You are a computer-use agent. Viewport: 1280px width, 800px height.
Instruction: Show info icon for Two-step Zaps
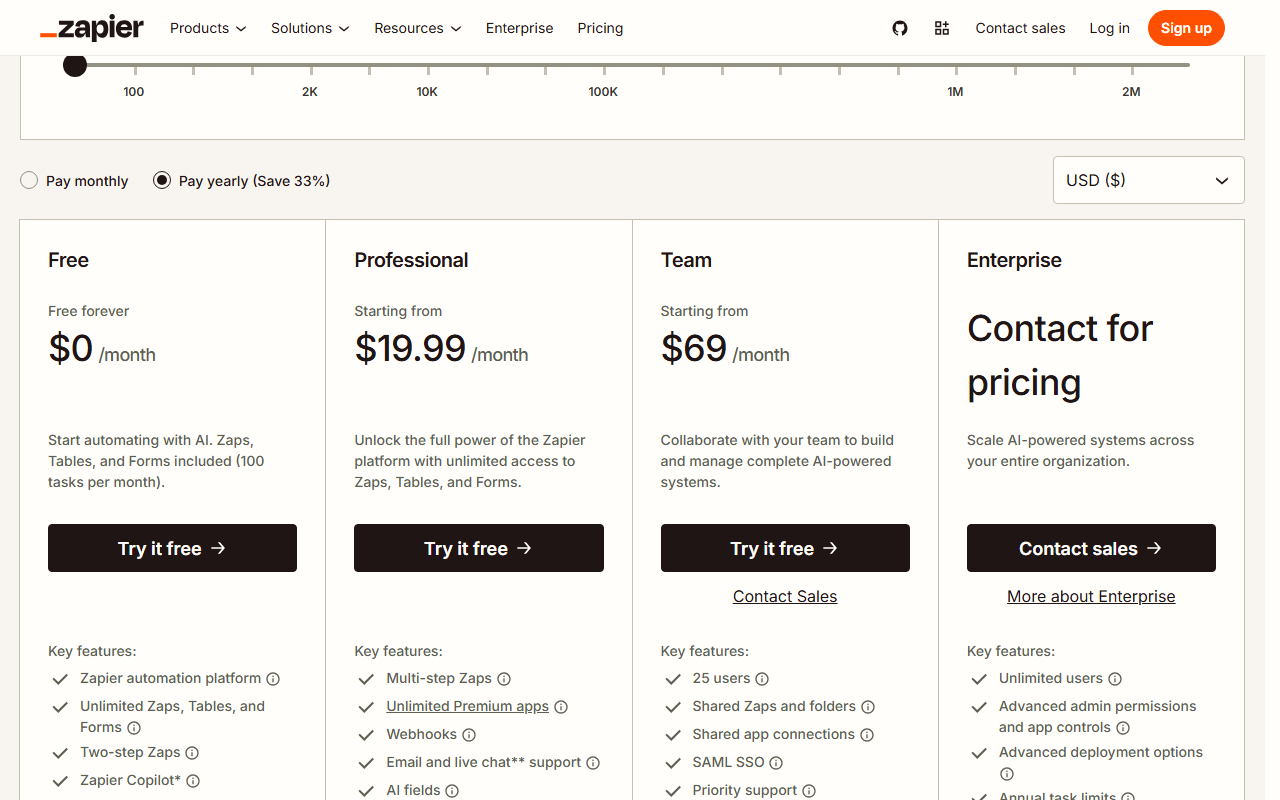click(192, 753)
